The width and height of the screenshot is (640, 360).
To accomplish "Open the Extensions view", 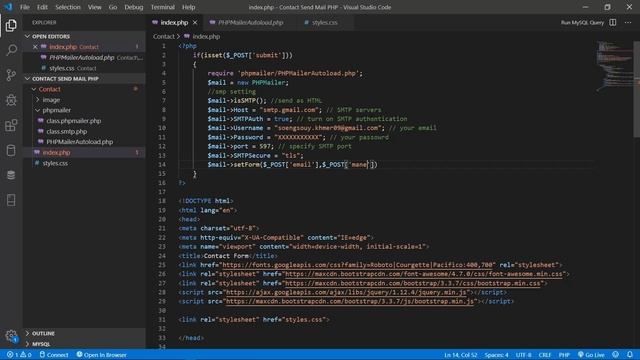I will pyautogui.click(x=11, y=125).
